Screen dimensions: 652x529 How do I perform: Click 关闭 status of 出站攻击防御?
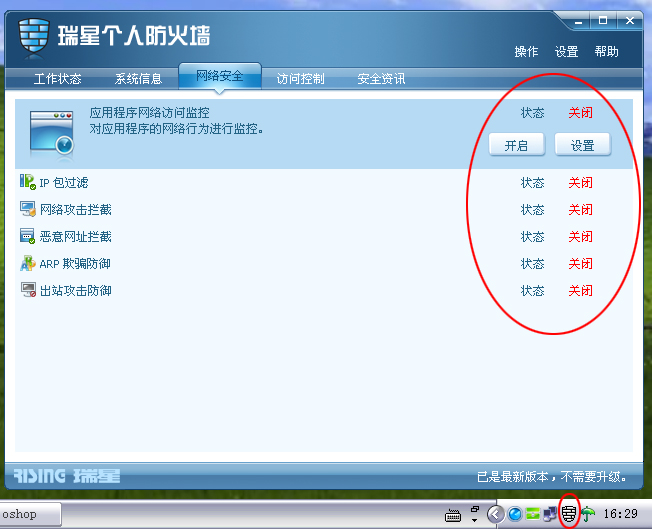[x=580, y=291]
